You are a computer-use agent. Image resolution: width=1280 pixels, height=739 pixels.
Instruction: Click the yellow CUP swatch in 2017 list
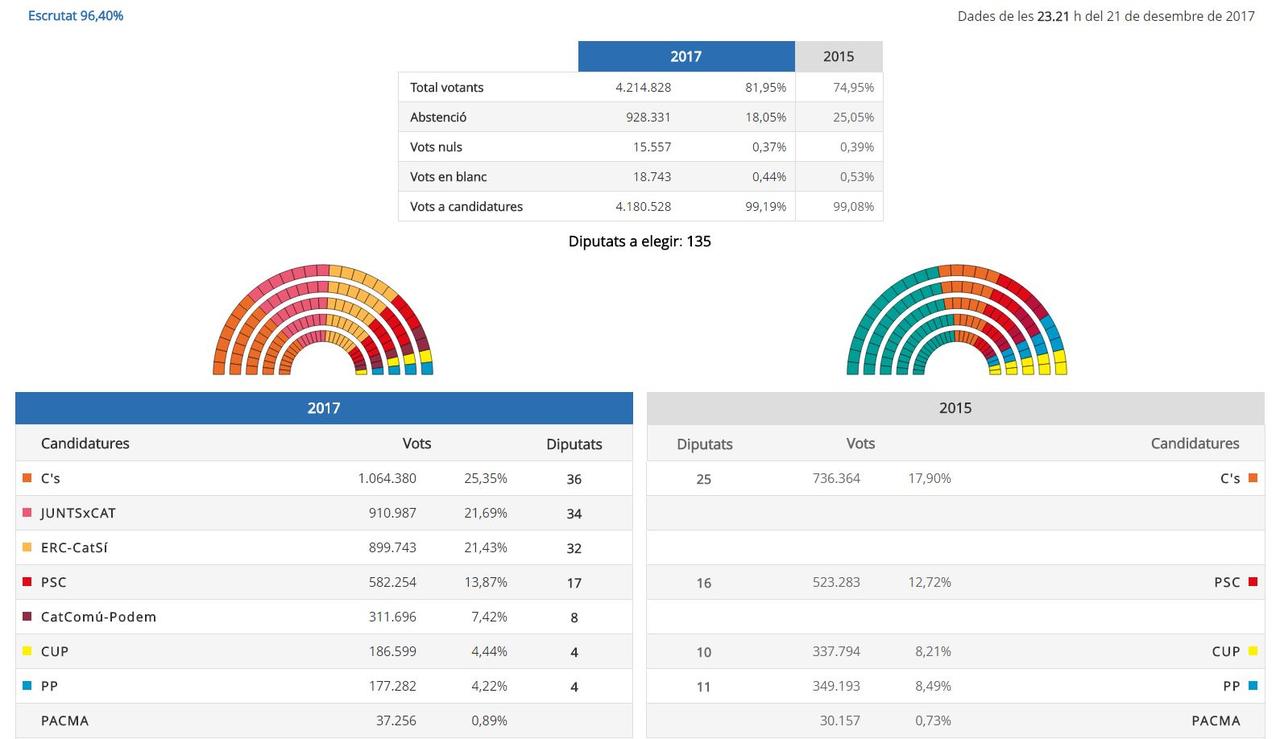pos(27,651)
